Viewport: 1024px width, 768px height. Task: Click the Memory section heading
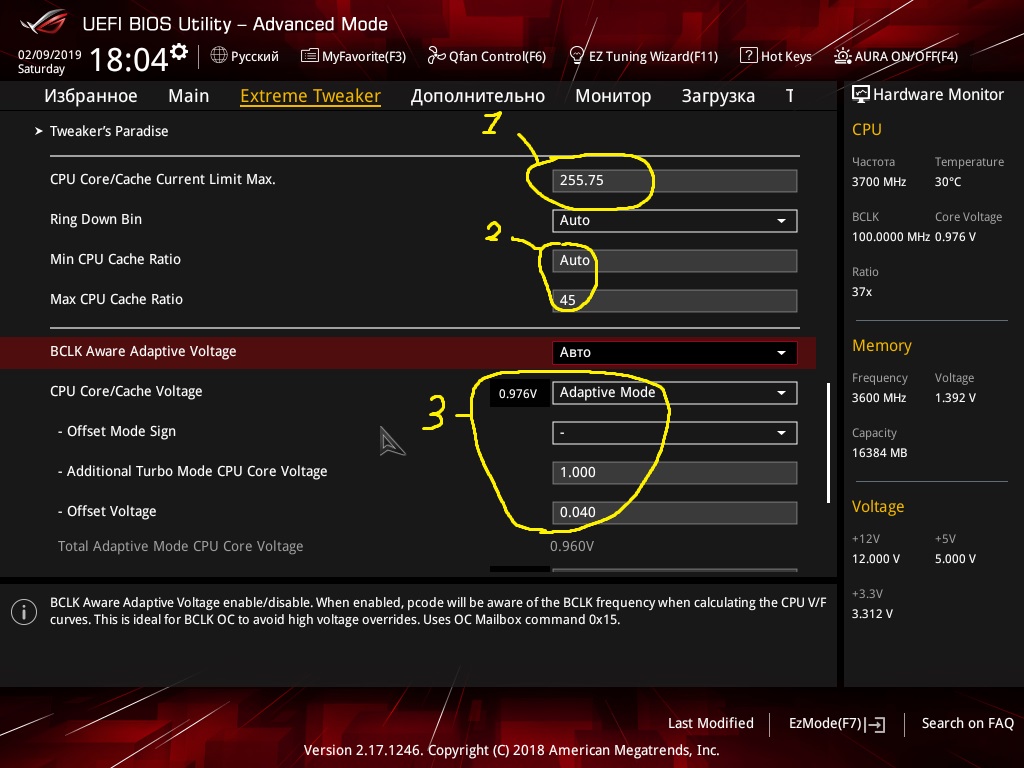click(x=882, y=345)
